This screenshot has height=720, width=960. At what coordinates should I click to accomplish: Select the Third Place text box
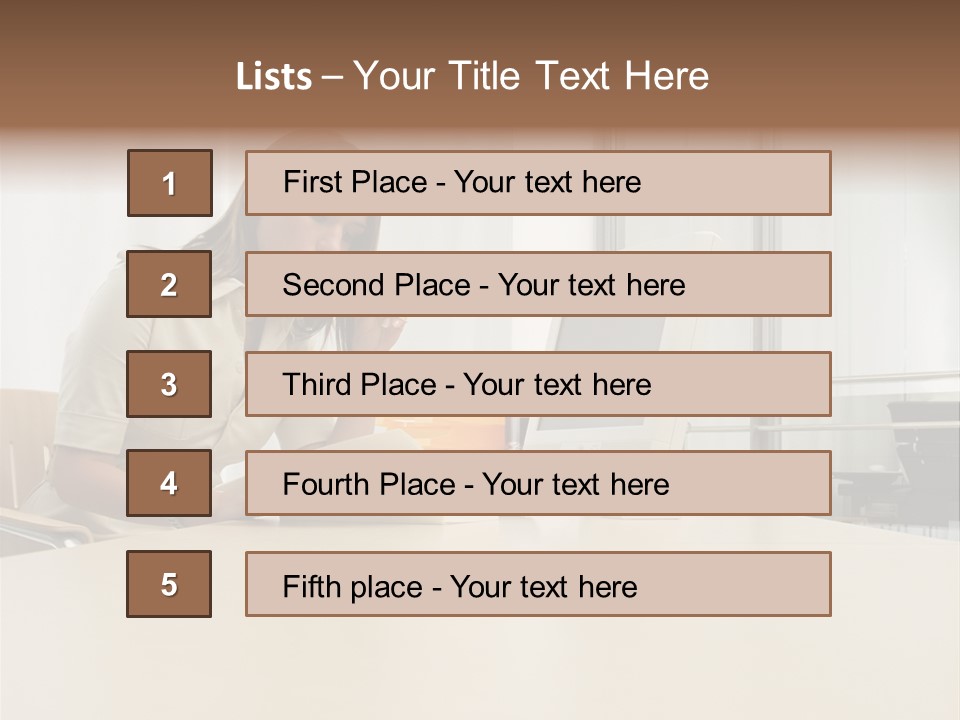pos(538,384)
